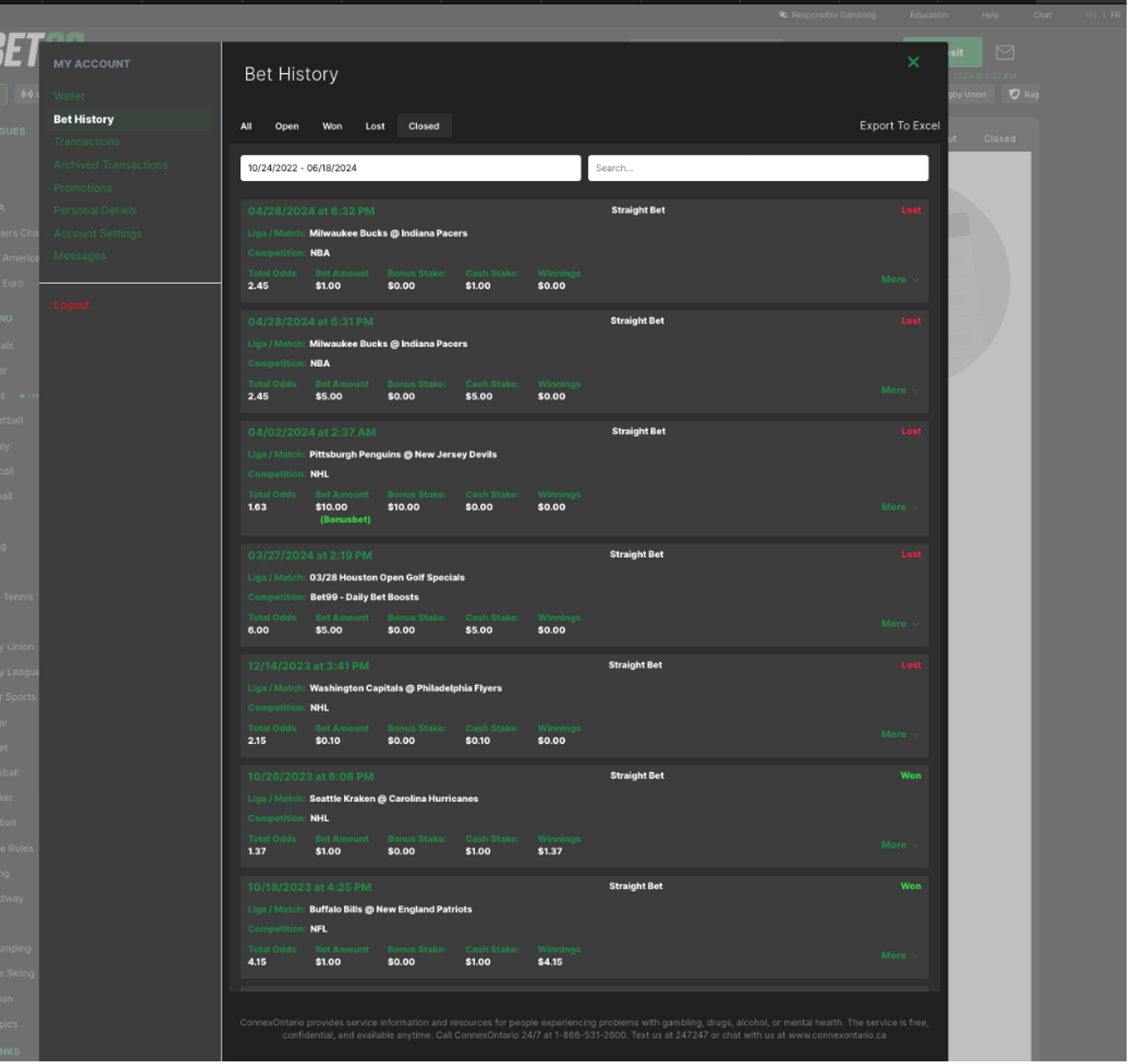Click Export To Excel
This screenshot has width=1131, height=1064.
tap(902, 127)
